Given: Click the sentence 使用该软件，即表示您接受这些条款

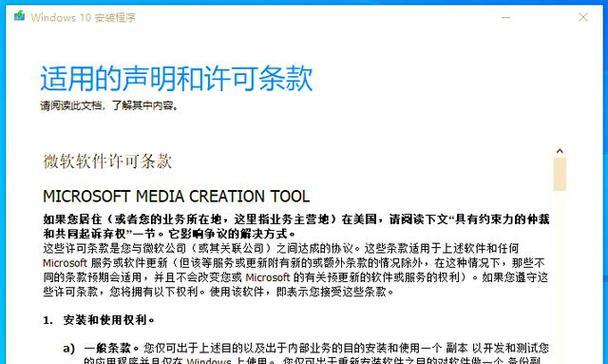Looking at the screenshot, I should 301,292.
